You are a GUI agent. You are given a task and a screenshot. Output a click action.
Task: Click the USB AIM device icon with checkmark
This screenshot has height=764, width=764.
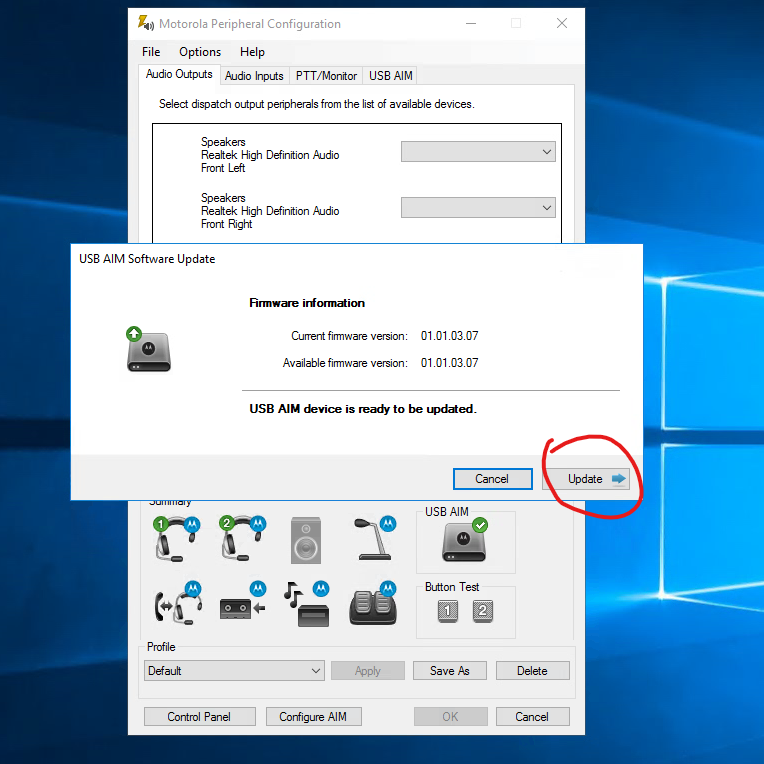(464, 540)
